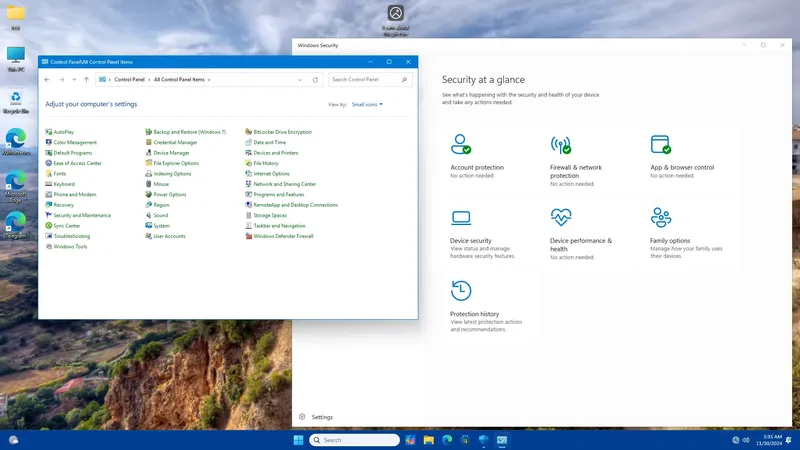Click the Sync Center icon
This screenshot has width=800, height=450.
(x=48, y=226)
